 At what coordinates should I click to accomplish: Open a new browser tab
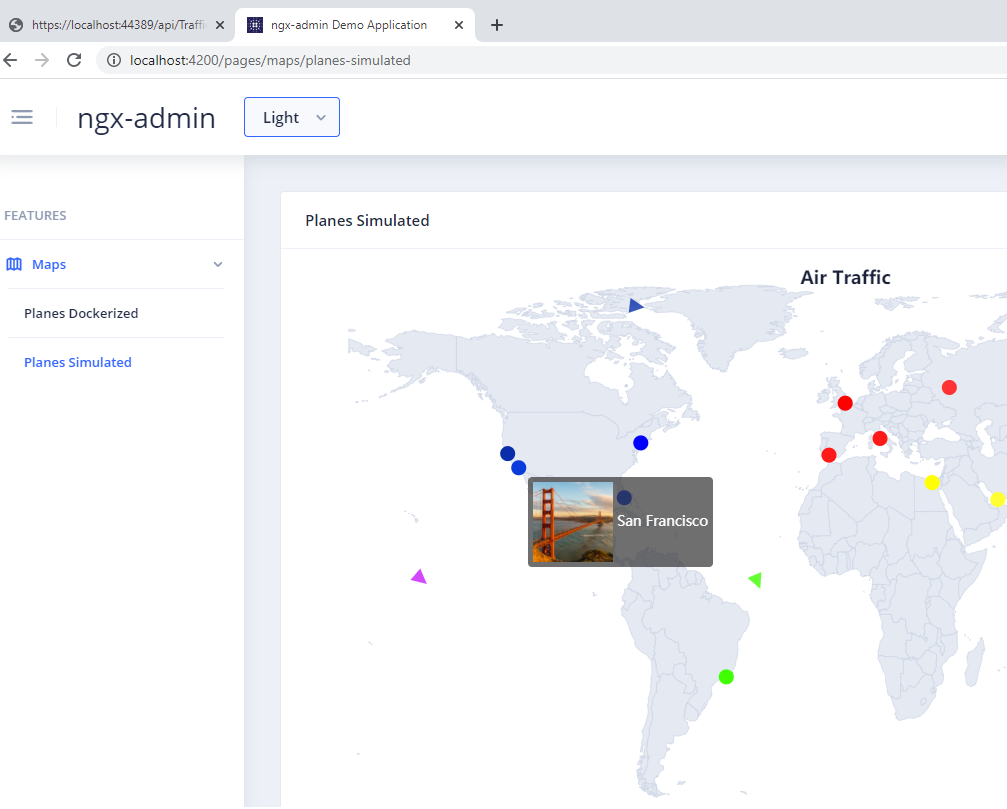496,25
